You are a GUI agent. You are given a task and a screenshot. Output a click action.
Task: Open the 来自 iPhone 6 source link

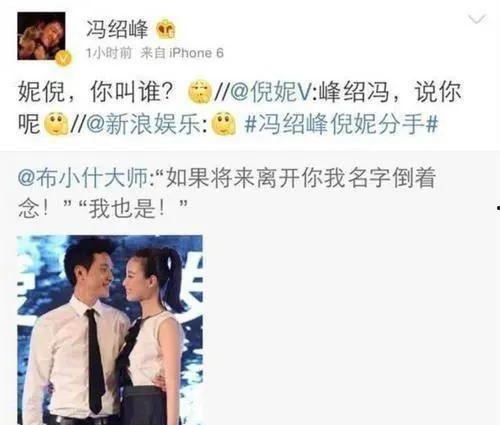click(x=182, y=53)
